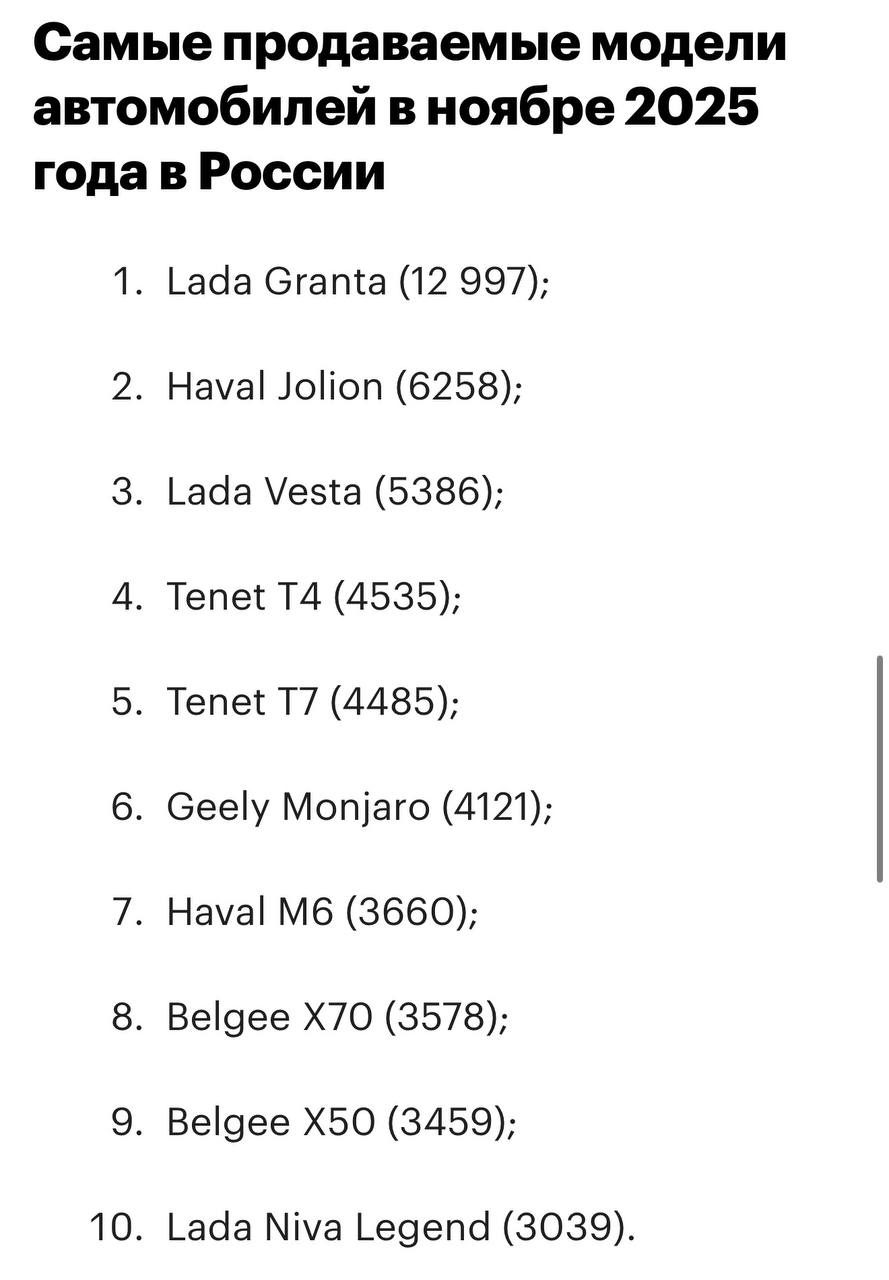889x1280 pixels.
Task: Click the sales figure 3039
Action: click(566, 1228)
